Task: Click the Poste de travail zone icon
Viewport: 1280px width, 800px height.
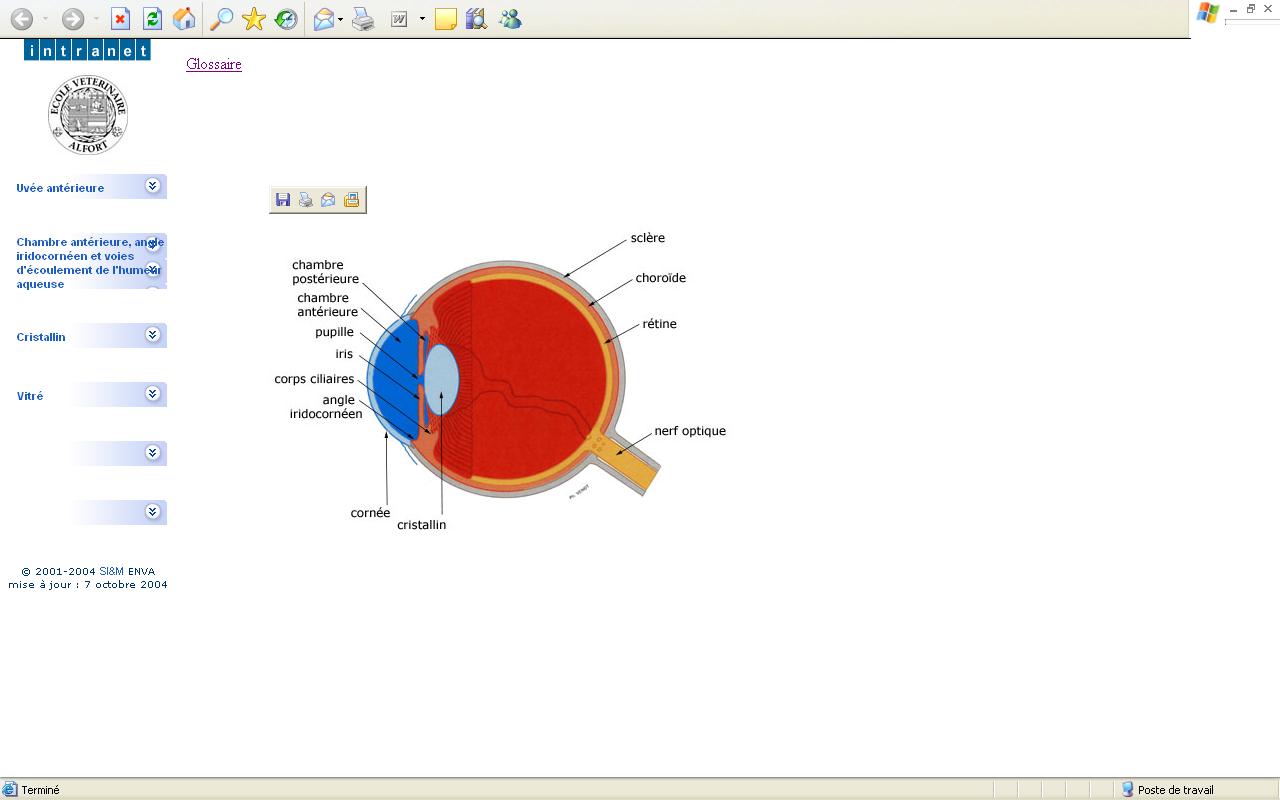Action: [1128, 789]
